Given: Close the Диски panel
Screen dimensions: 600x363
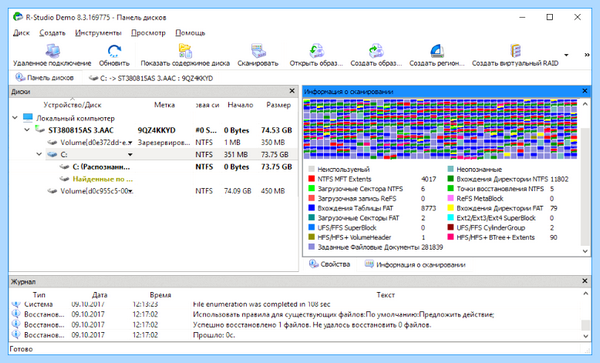Looking at the screenshot, I should point(292,91).
